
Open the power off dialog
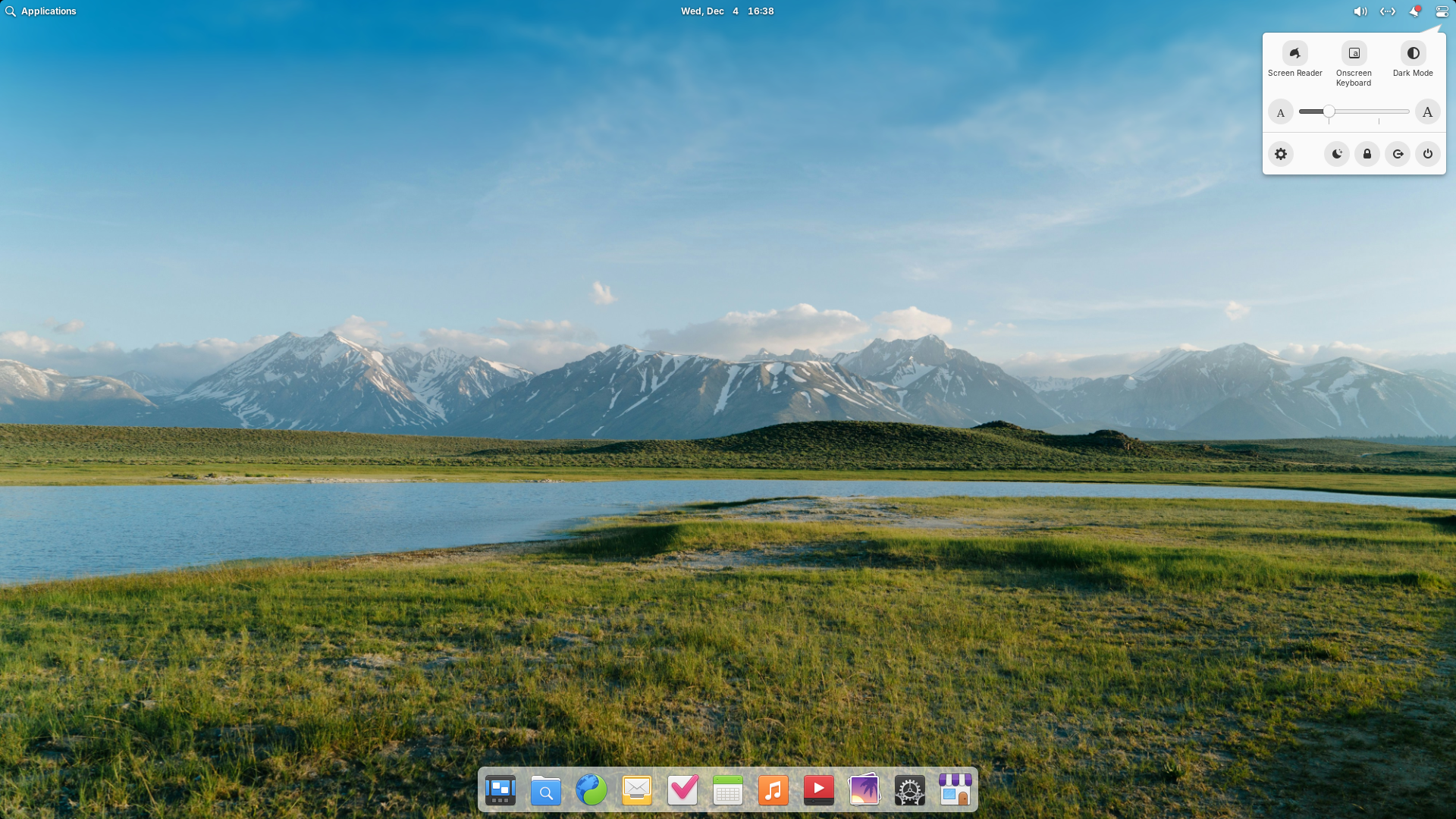1428,154
